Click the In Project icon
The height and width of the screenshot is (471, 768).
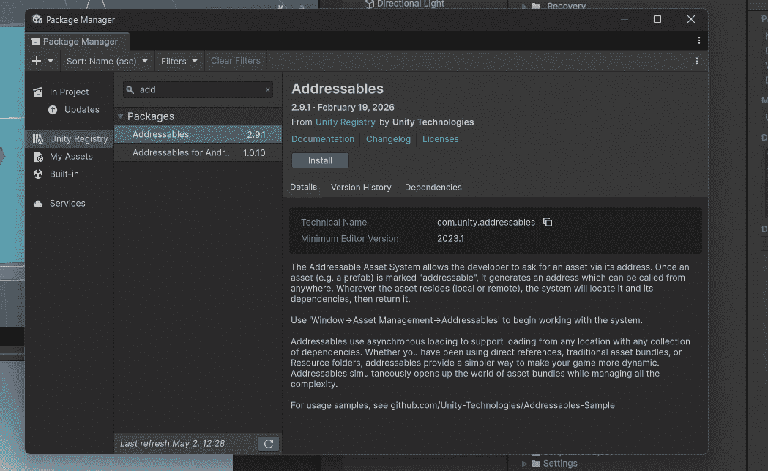(38, 92)
